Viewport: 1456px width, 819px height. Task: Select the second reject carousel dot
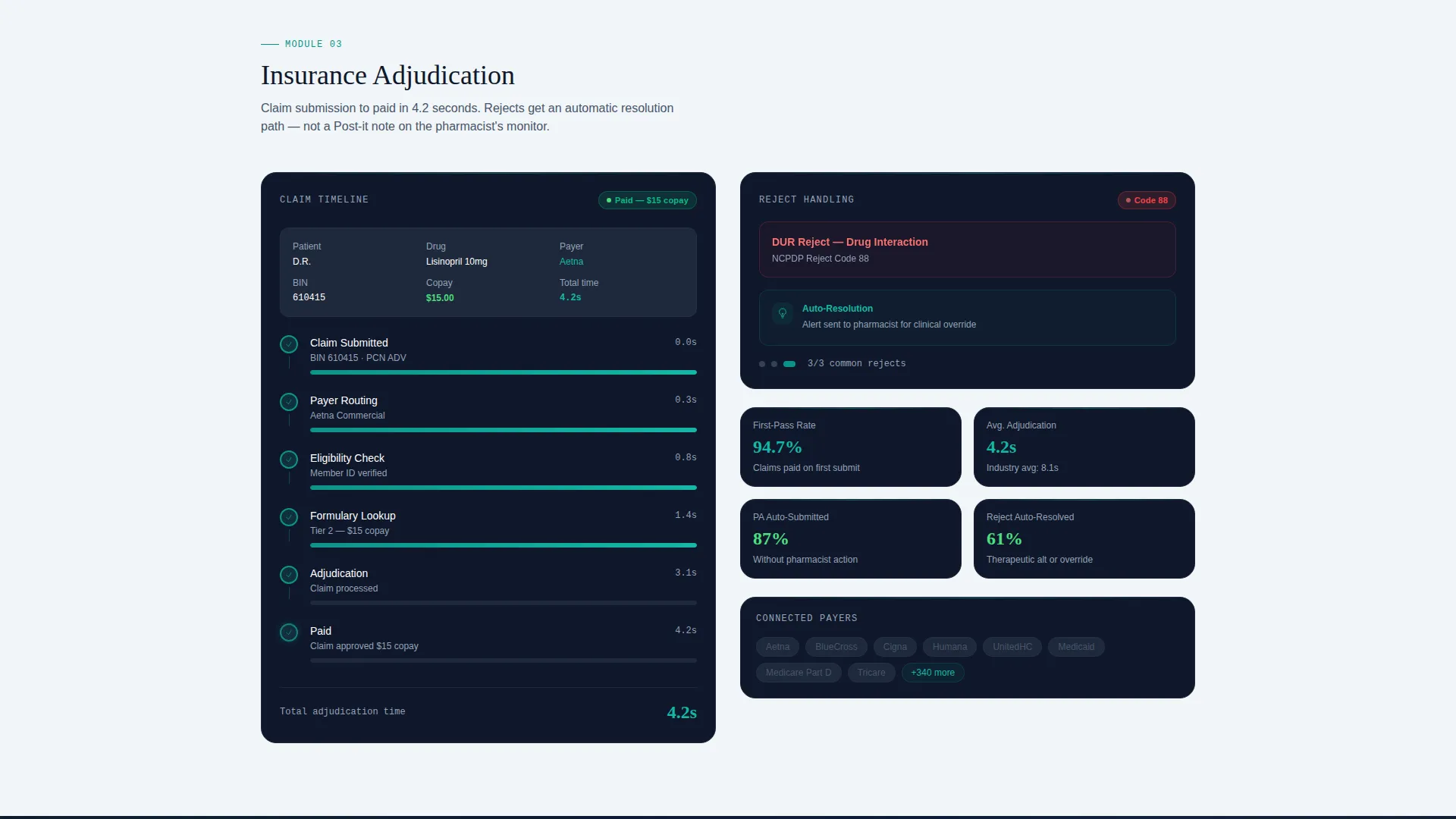point(774,364)
